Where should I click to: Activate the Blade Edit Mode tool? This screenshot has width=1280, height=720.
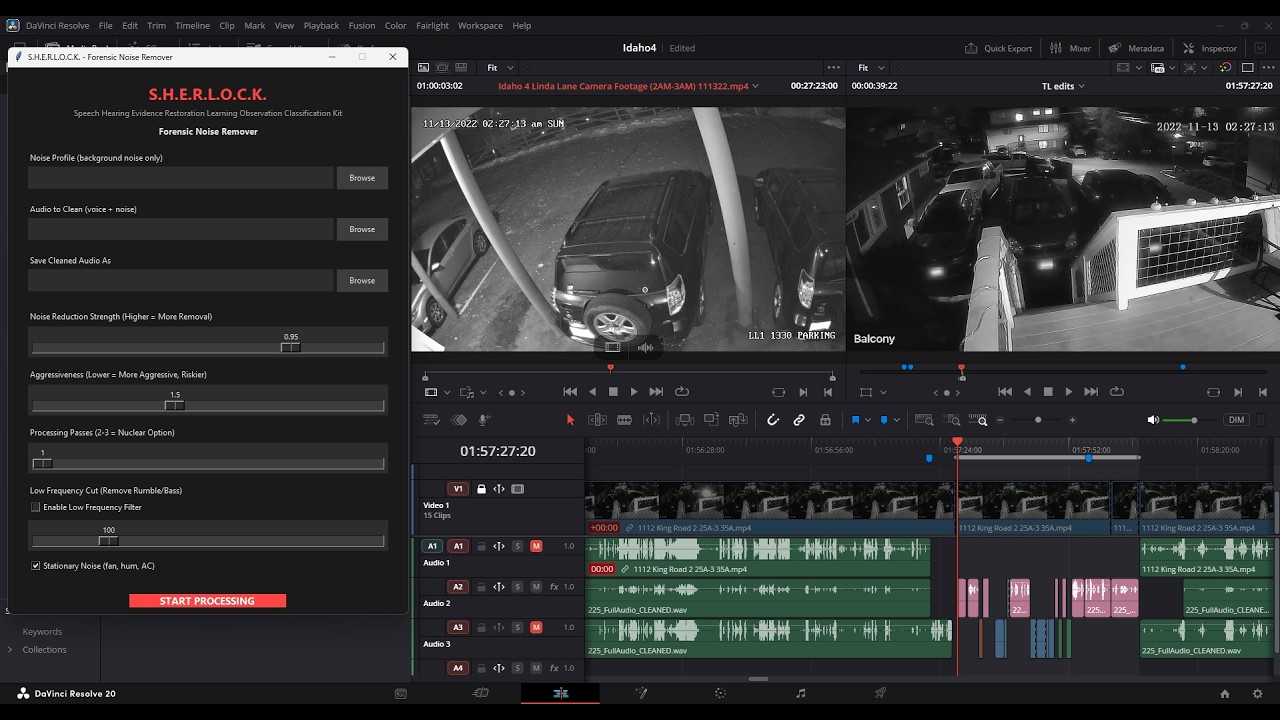(624, 420)
